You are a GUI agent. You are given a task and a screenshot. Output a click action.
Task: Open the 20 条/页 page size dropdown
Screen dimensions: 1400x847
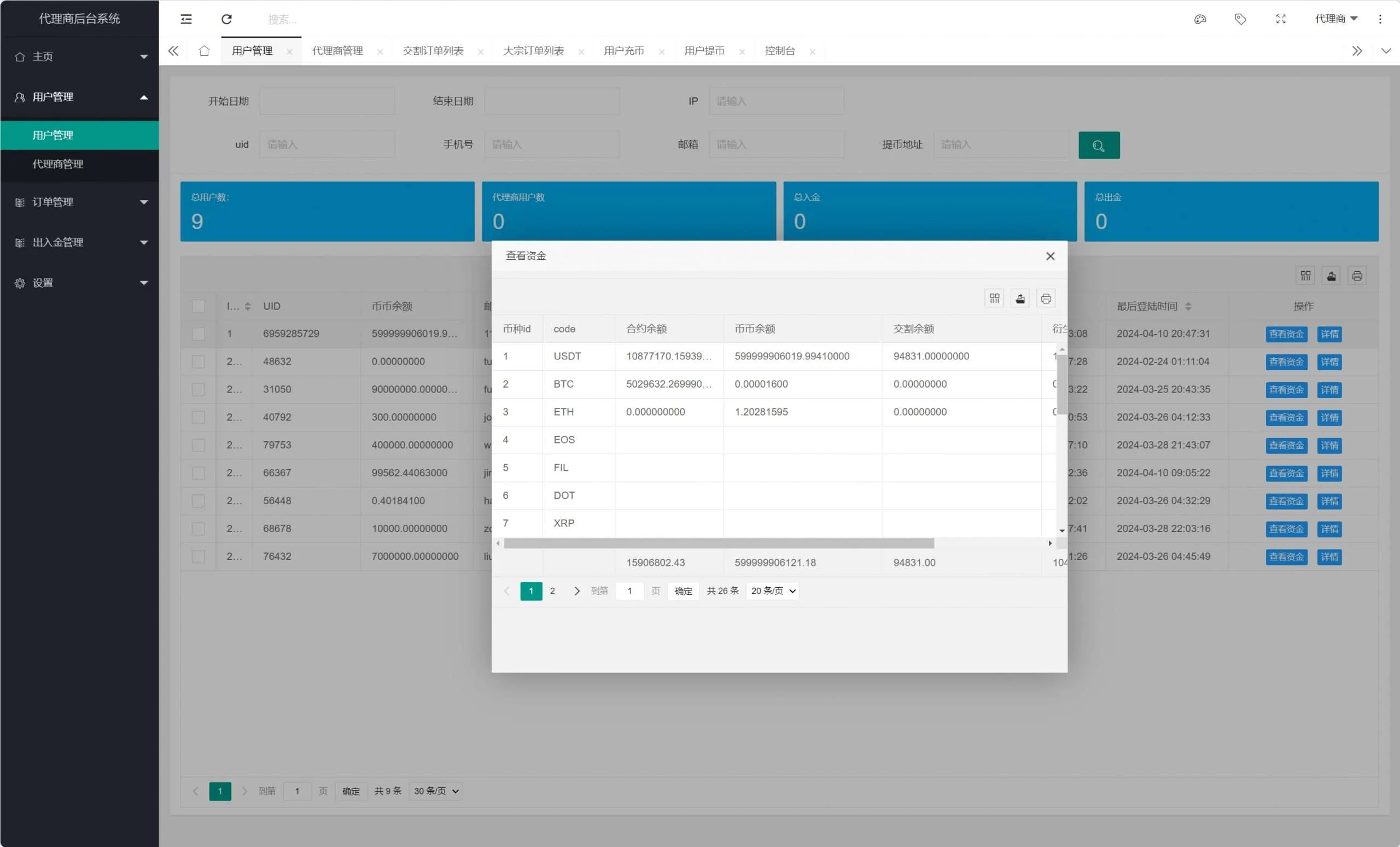(x=772, y=591)
